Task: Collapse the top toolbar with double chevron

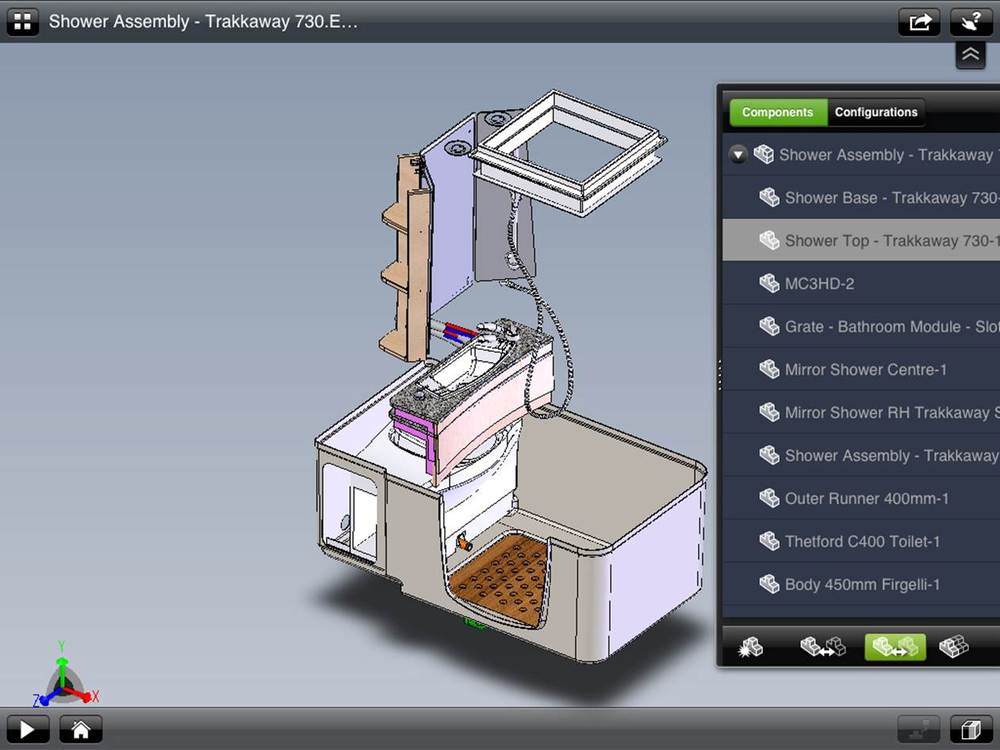Action: (970, 56)
